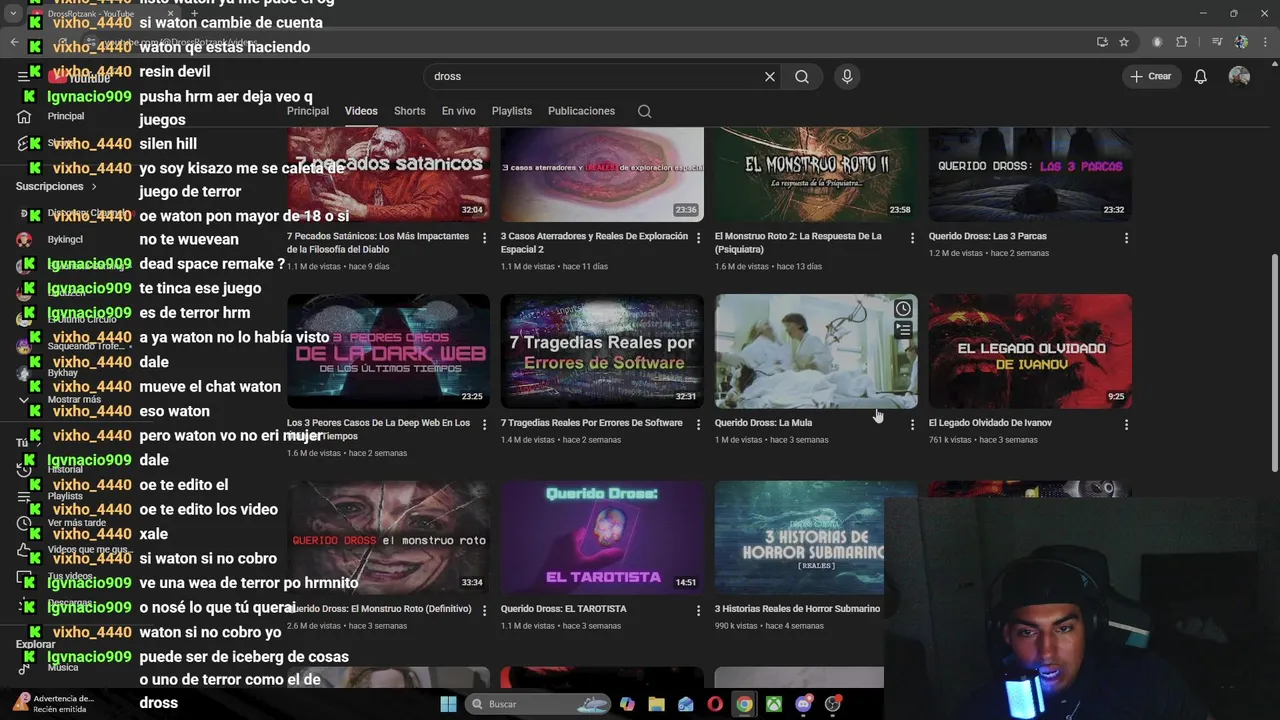Viewport: 1280px width, 720px height.
Task: Open Discord from the taskbar
Action: (x=803, y=704)
